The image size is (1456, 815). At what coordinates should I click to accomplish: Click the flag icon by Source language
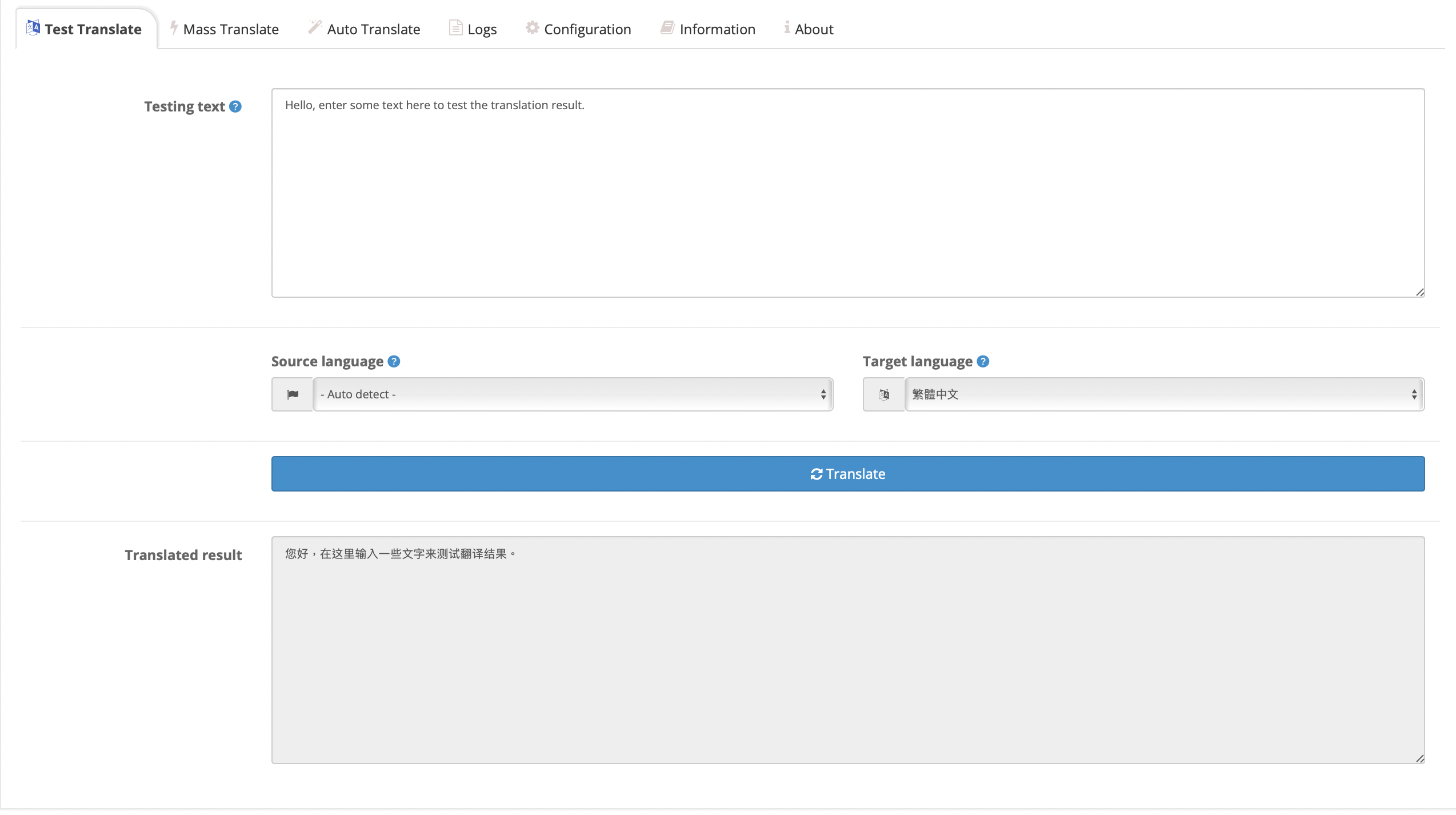coord(293,394)
